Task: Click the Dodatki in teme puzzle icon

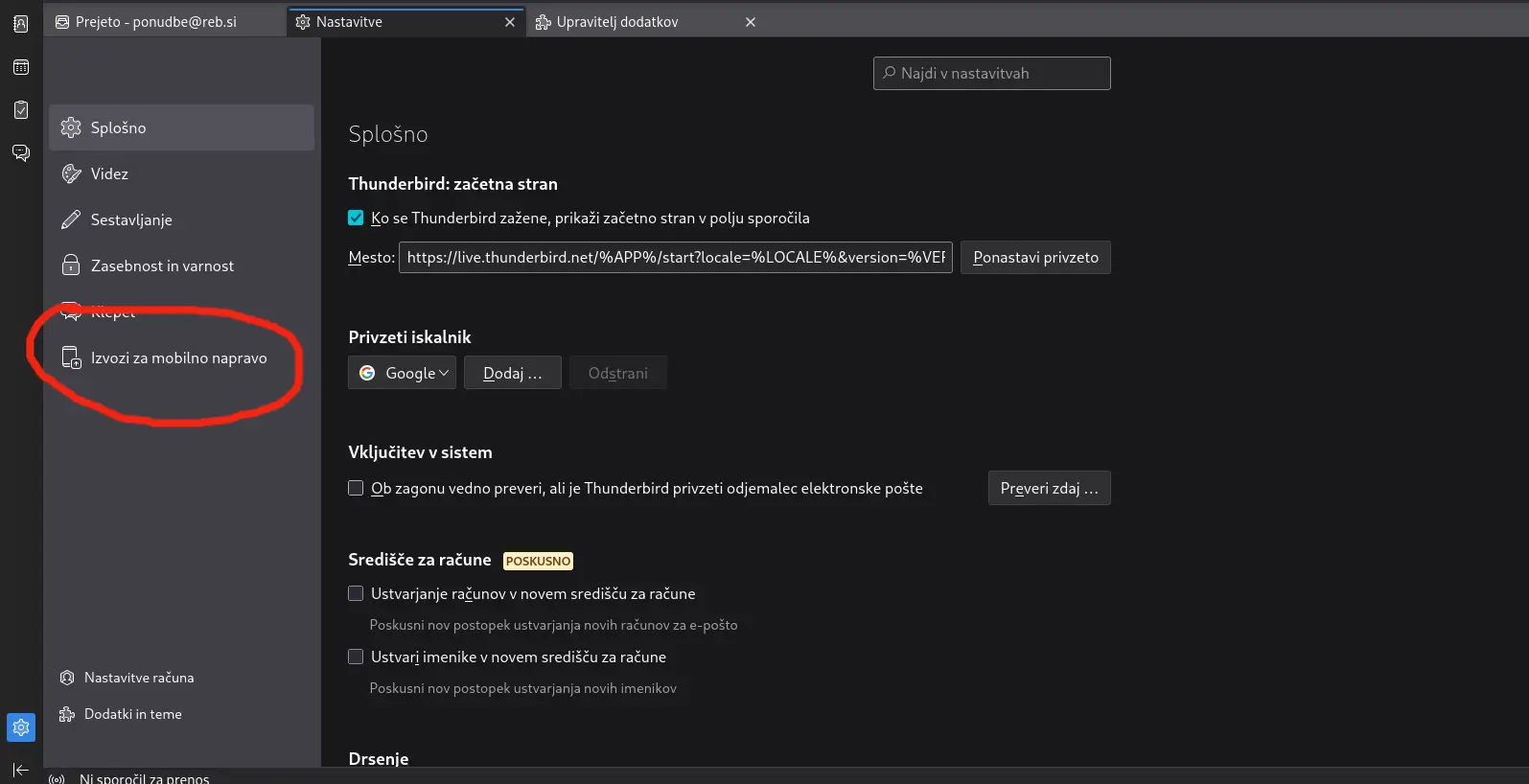Action: pos(67,714)
